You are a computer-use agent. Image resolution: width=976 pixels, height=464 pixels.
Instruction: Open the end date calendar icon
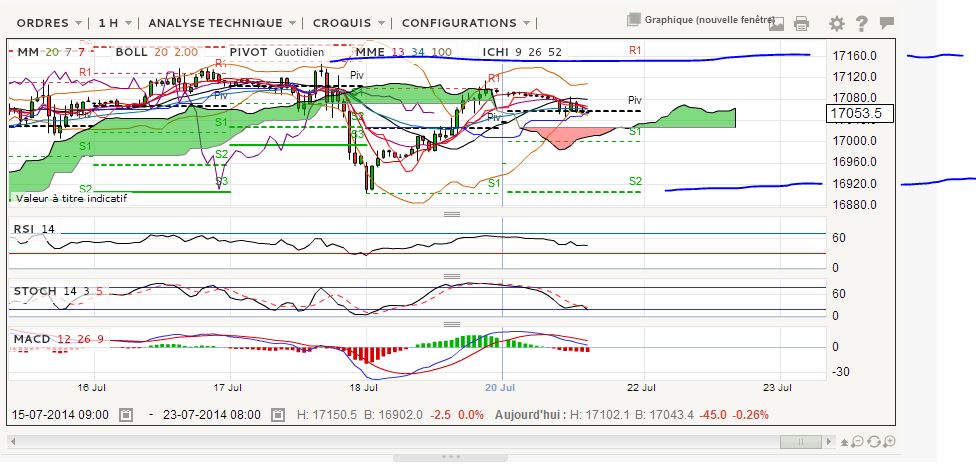pyautogui.click(x=279, y=414)
